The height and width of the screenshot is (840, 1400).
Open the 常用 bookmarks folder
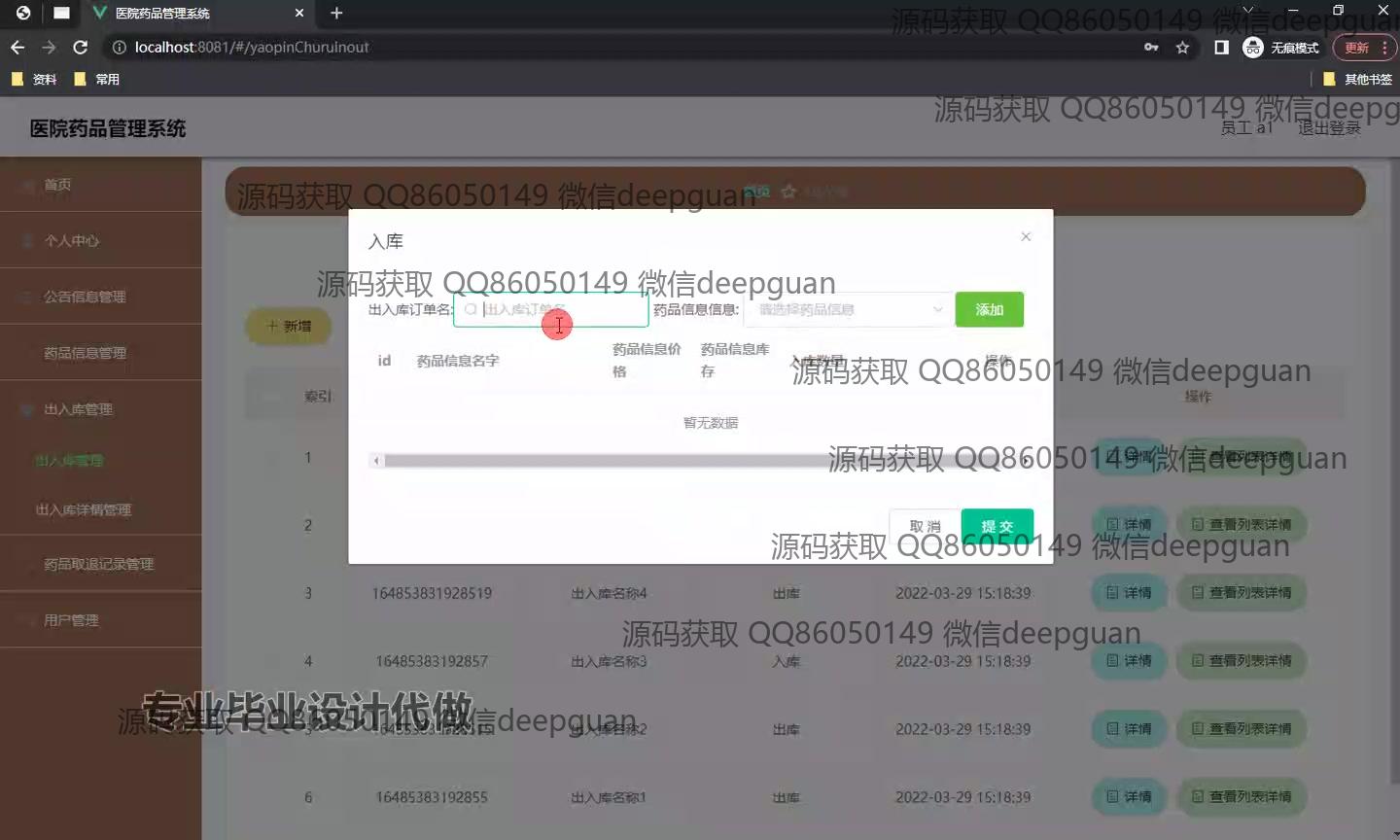[96, 79]
